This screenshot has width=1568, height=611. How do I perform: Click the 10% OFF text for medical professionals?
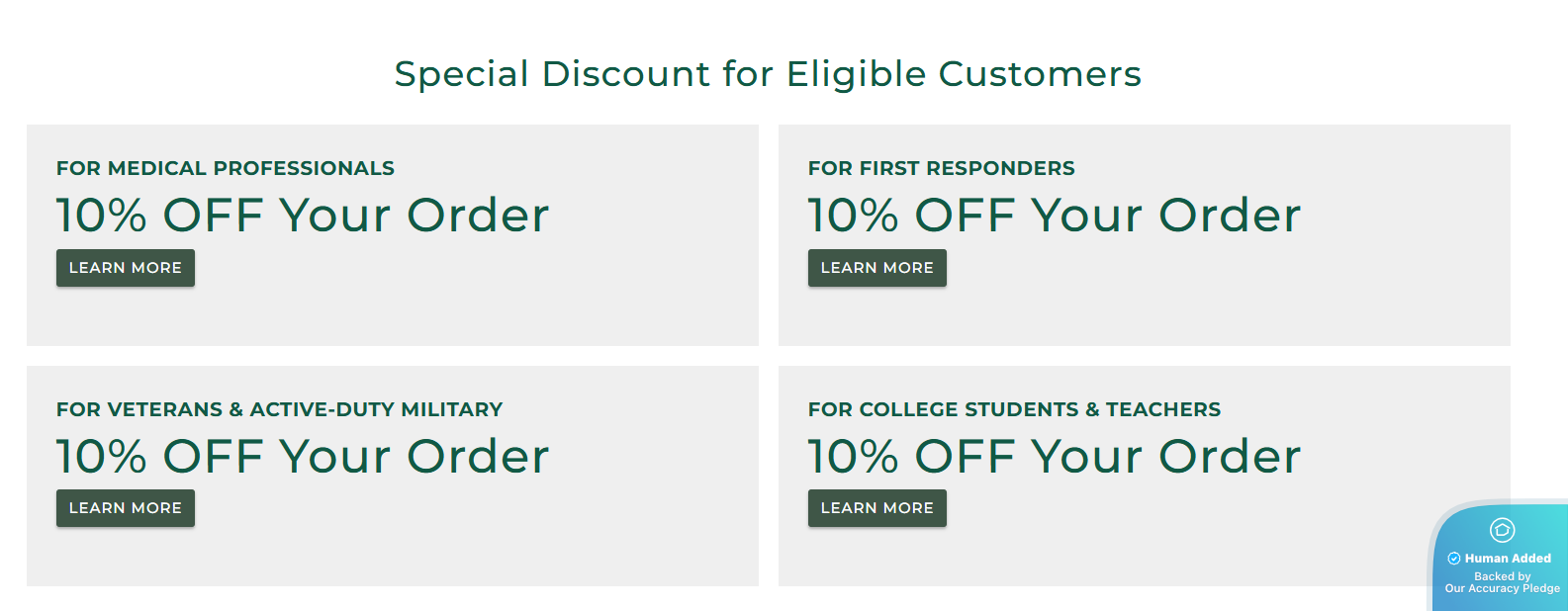click(303, 216)
